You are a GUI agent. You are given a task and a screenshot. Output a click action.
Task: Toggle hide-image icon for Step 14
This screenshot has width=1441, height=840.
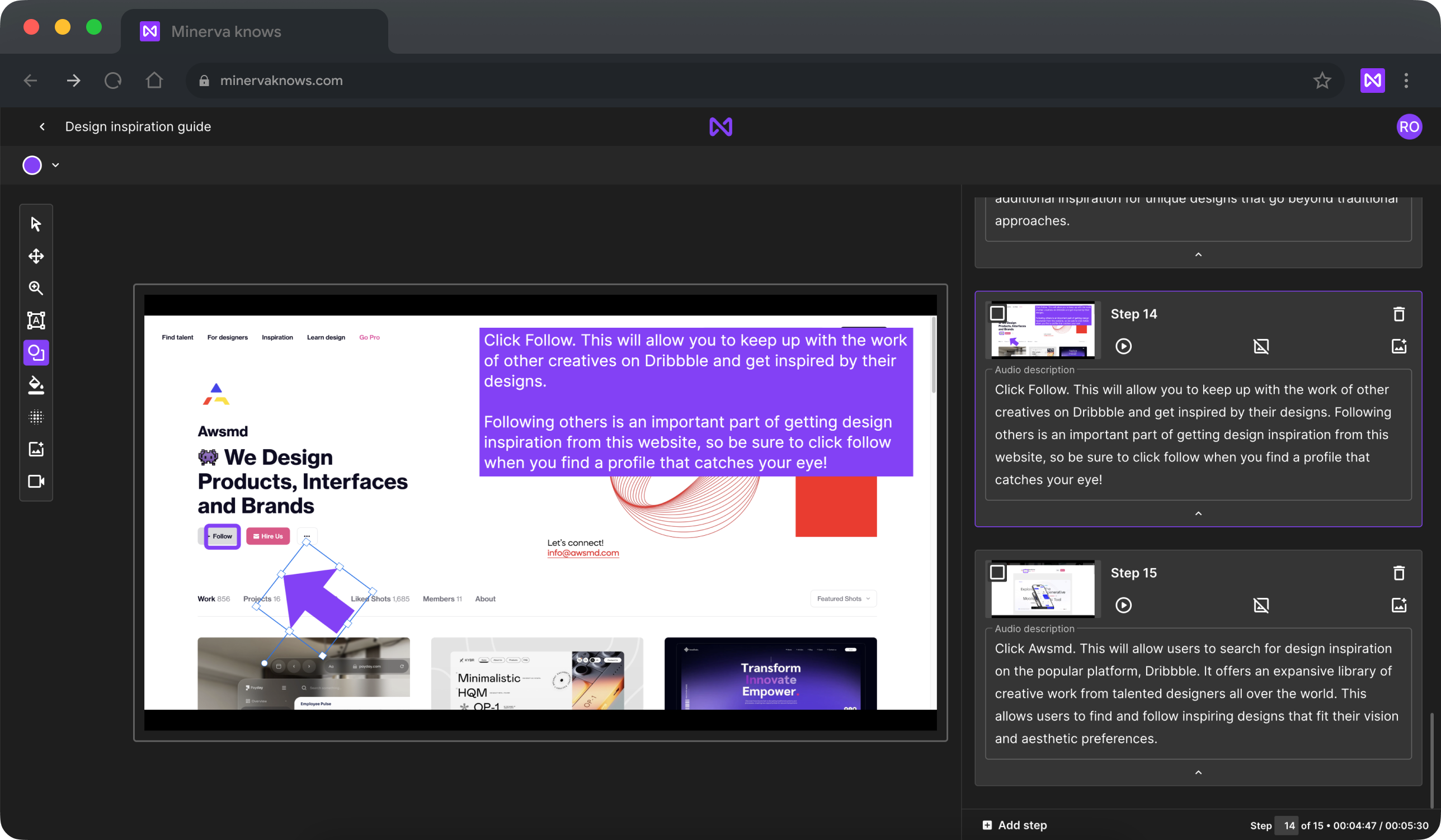click(1261, 346)
